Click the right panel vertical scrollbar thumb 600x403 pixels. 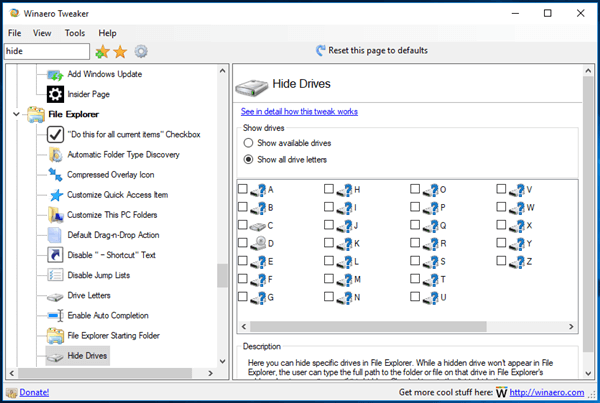click(x=588, y=214)
